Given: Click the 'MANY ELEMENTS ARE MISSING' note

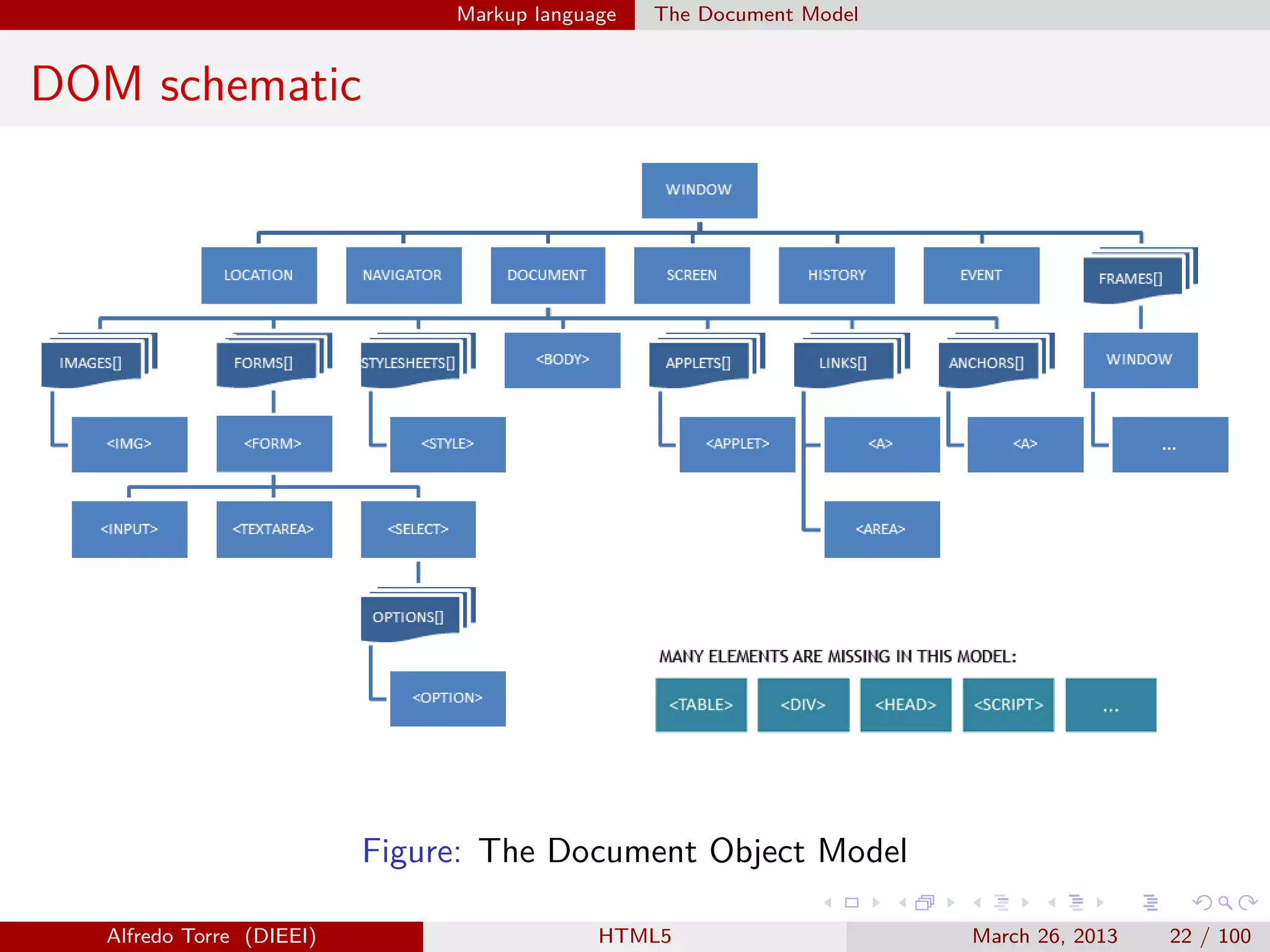Looking at the screenshot, I should pyautogui.click(x=838, y=656).
